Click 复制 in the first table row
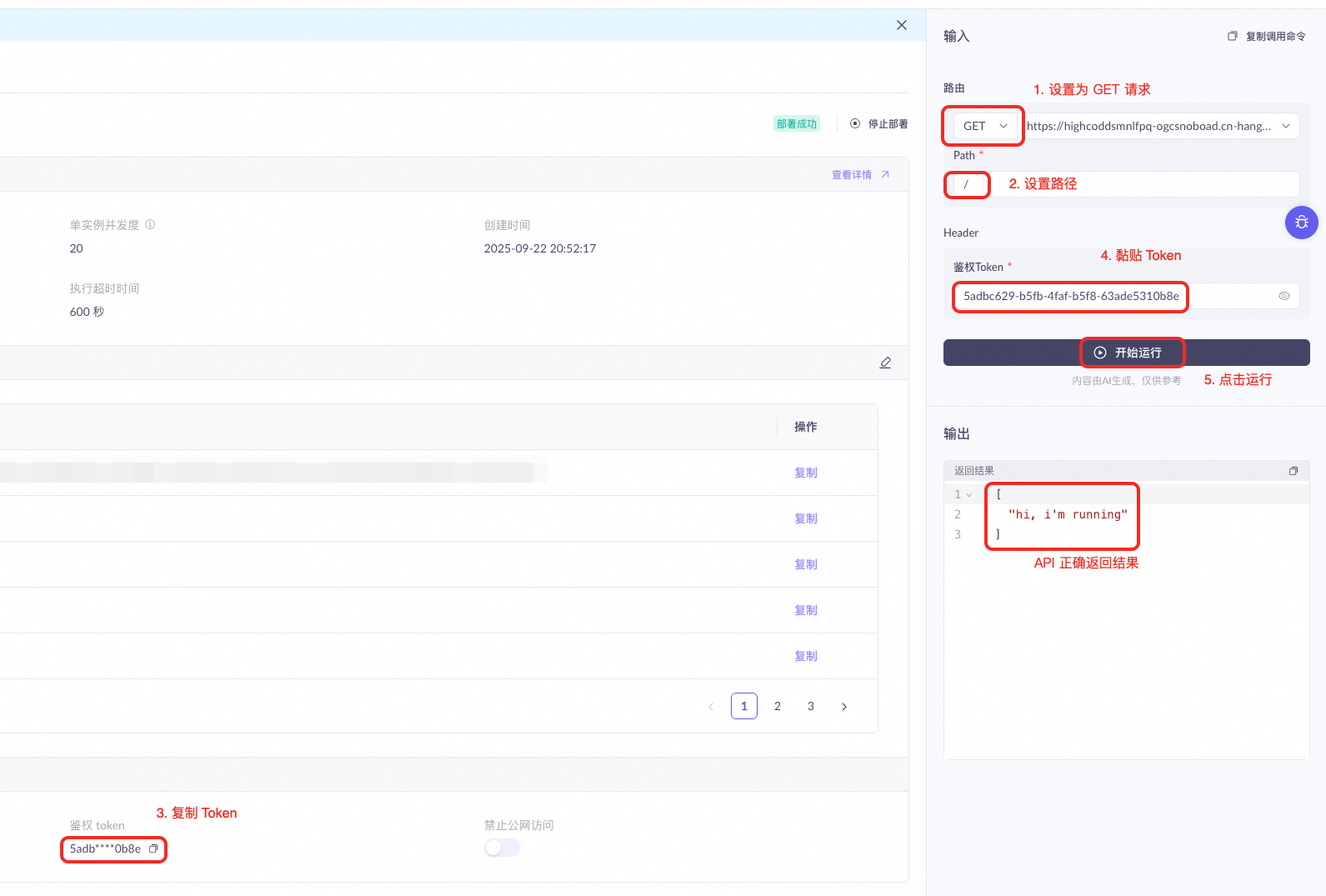The image size is (1326, 896). pos(806,473)
